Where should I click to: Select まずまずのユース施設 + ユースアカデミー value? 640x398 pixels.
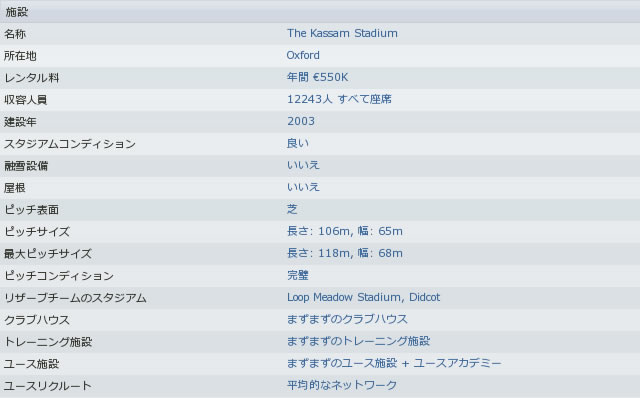click(394, 363)
